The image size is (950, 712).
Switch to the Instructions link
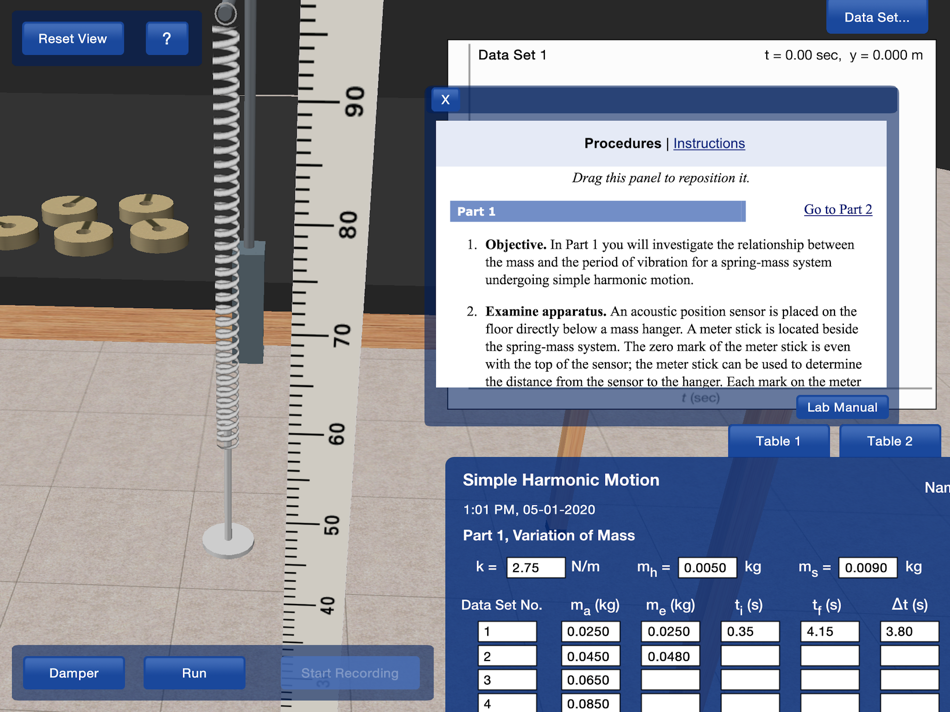pos(709,144)
